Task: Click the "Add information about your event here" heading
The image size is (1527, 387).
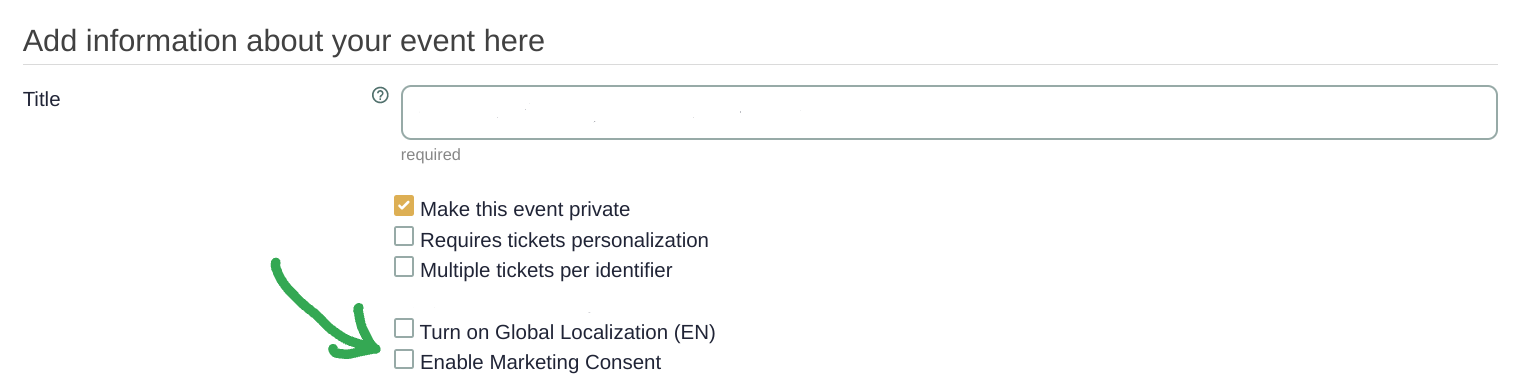Action: 284,41
